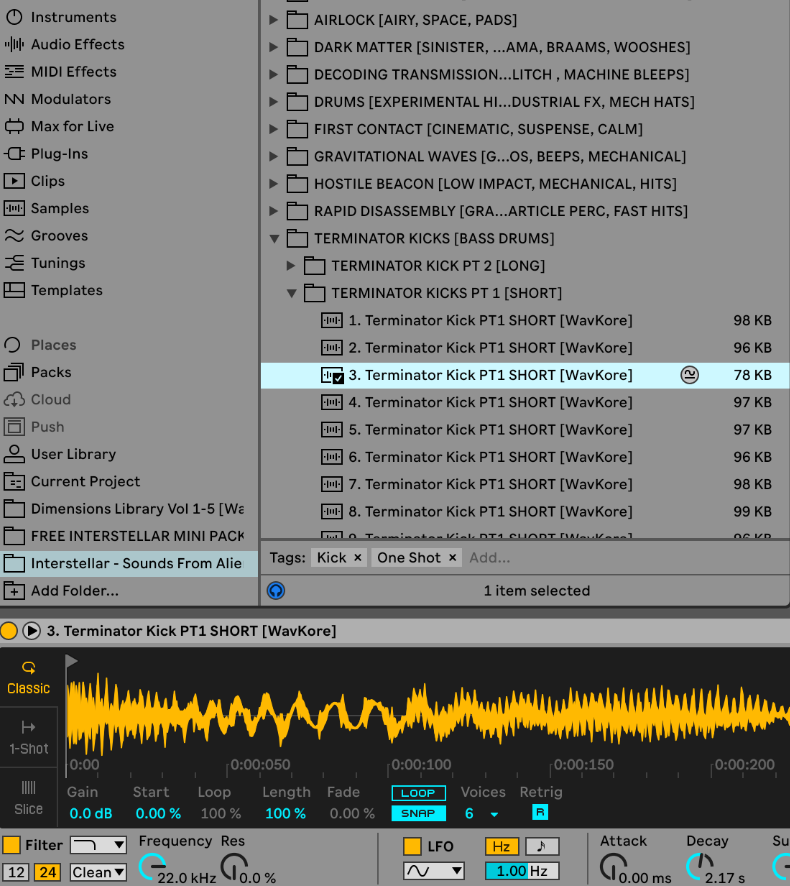790x886 pixels.
Task: Disable the LFO activator toggle
Action: tap(412, 846)
